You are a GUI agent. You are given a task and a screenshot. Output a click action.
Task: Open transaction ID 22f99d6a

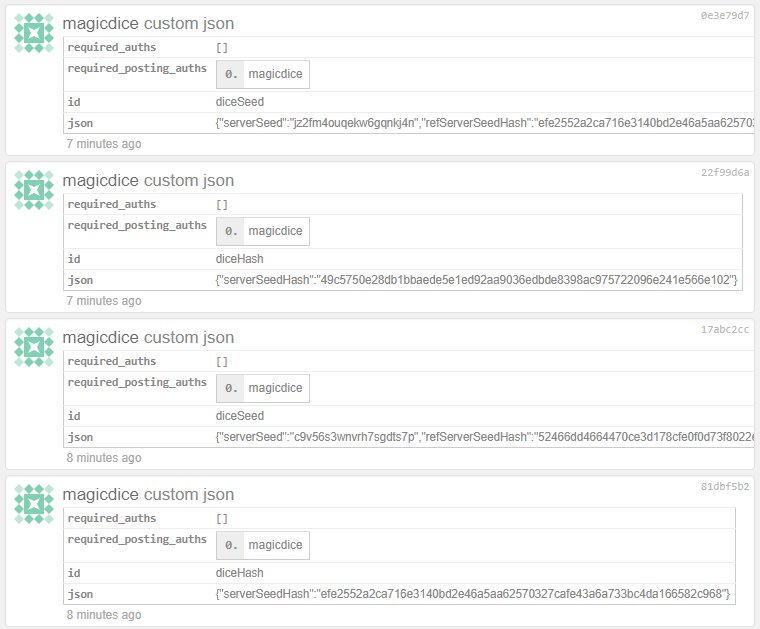pos(725,173)
